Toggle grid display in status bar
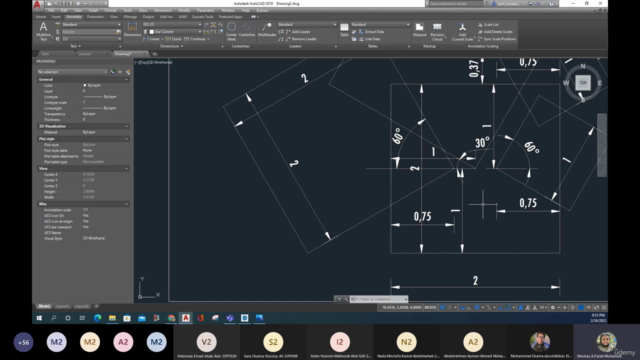Image resolution: width=640 pixels, height=360 pixels. tap(442, 308)
